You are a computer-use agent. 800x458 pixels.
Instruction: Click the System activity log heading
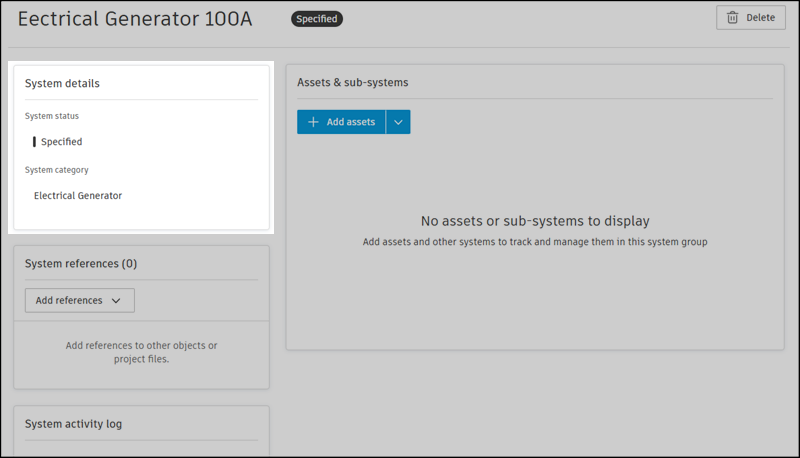tap(73, 424)
